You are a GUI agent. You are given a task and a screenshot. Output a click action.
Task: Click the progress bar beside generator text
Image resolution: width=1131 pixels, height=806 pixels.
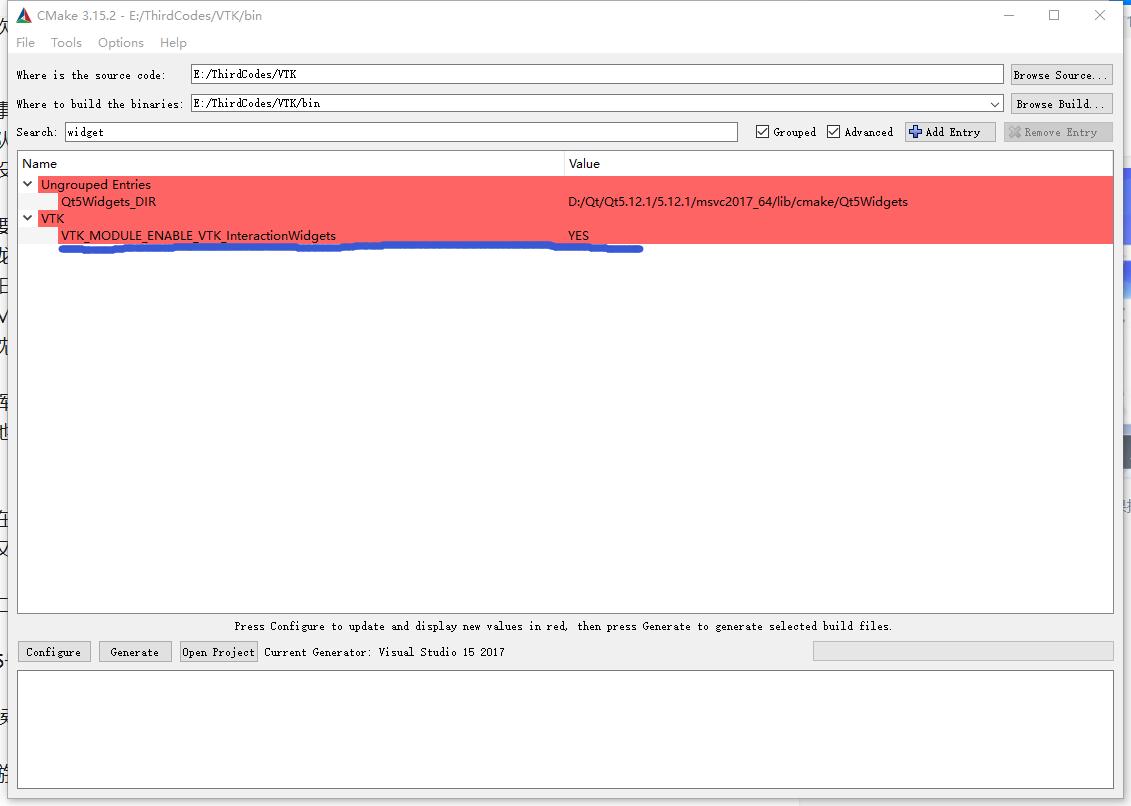tap(963, 651)
